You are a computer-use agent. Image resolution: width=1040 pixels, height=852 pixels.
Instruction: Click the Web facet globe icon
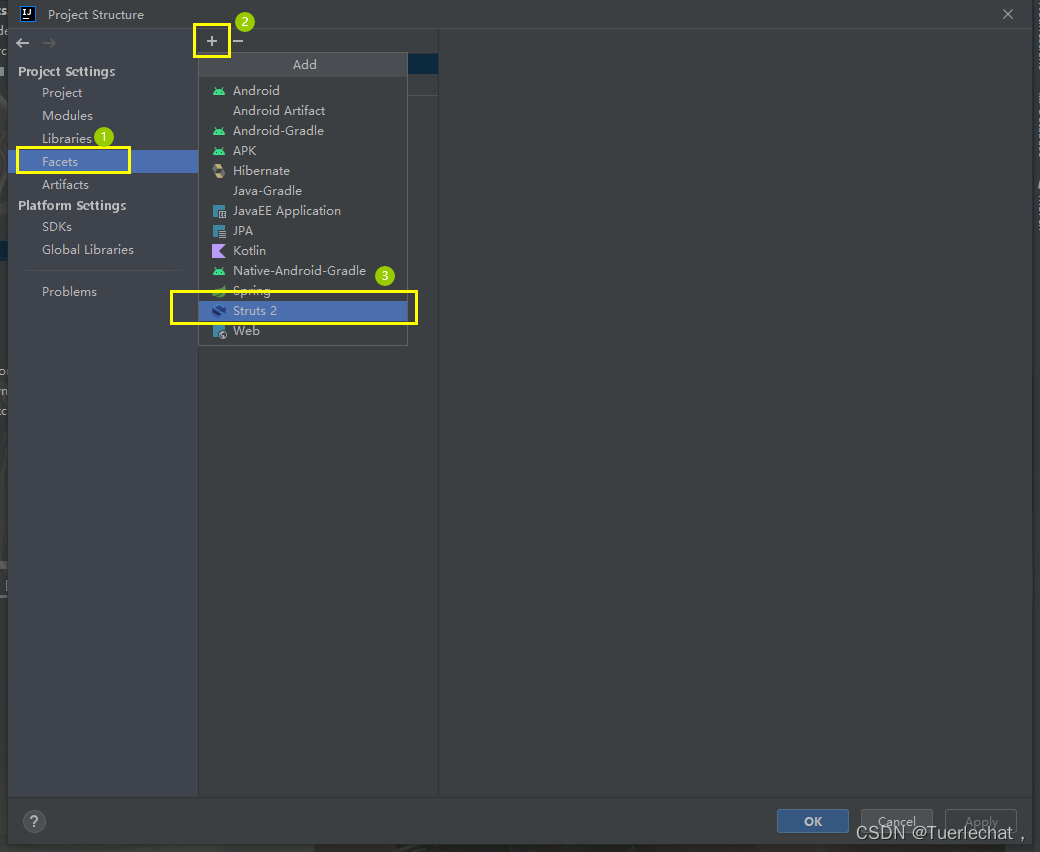point(220,332)
